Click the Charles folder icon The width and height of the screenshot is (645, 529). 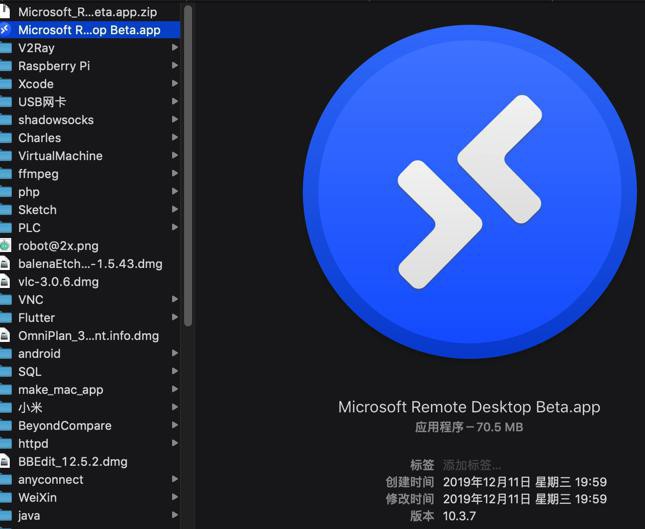(5, 138)
